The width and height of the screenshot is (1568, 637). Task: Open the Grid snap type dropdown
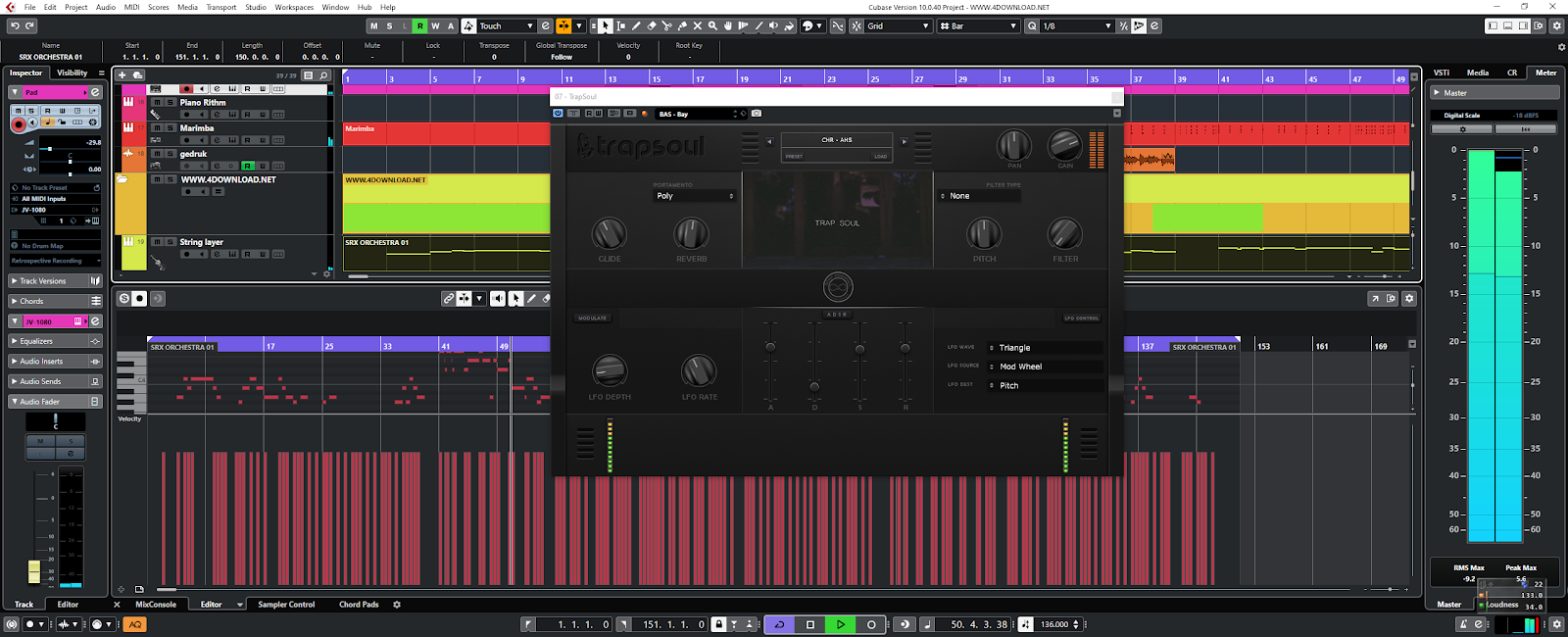tap(898, 25)
